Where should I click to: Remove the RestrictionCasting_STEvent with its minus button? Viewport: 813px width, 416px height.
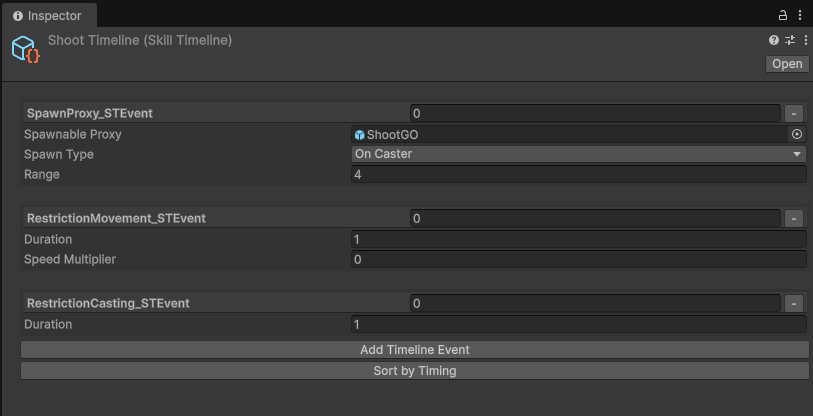[794, 303]
